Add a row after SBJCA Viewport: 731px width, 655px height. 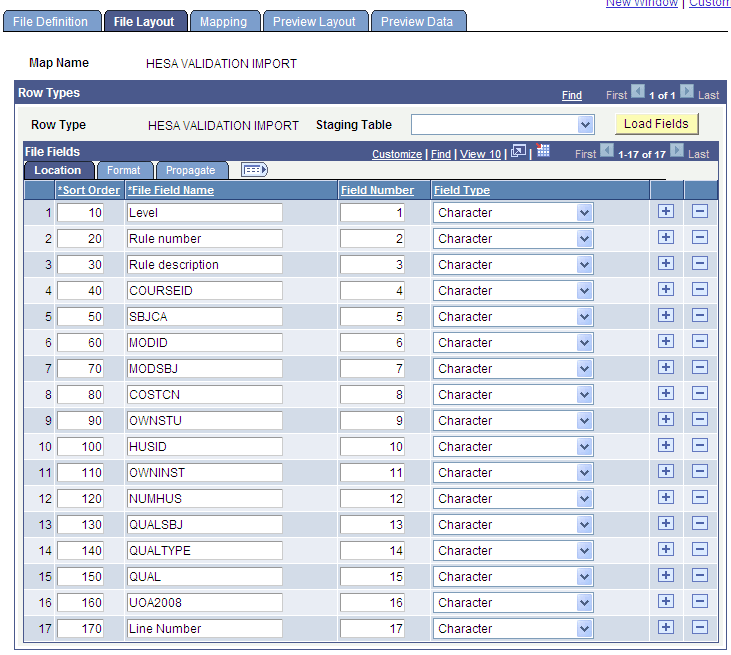666,316
